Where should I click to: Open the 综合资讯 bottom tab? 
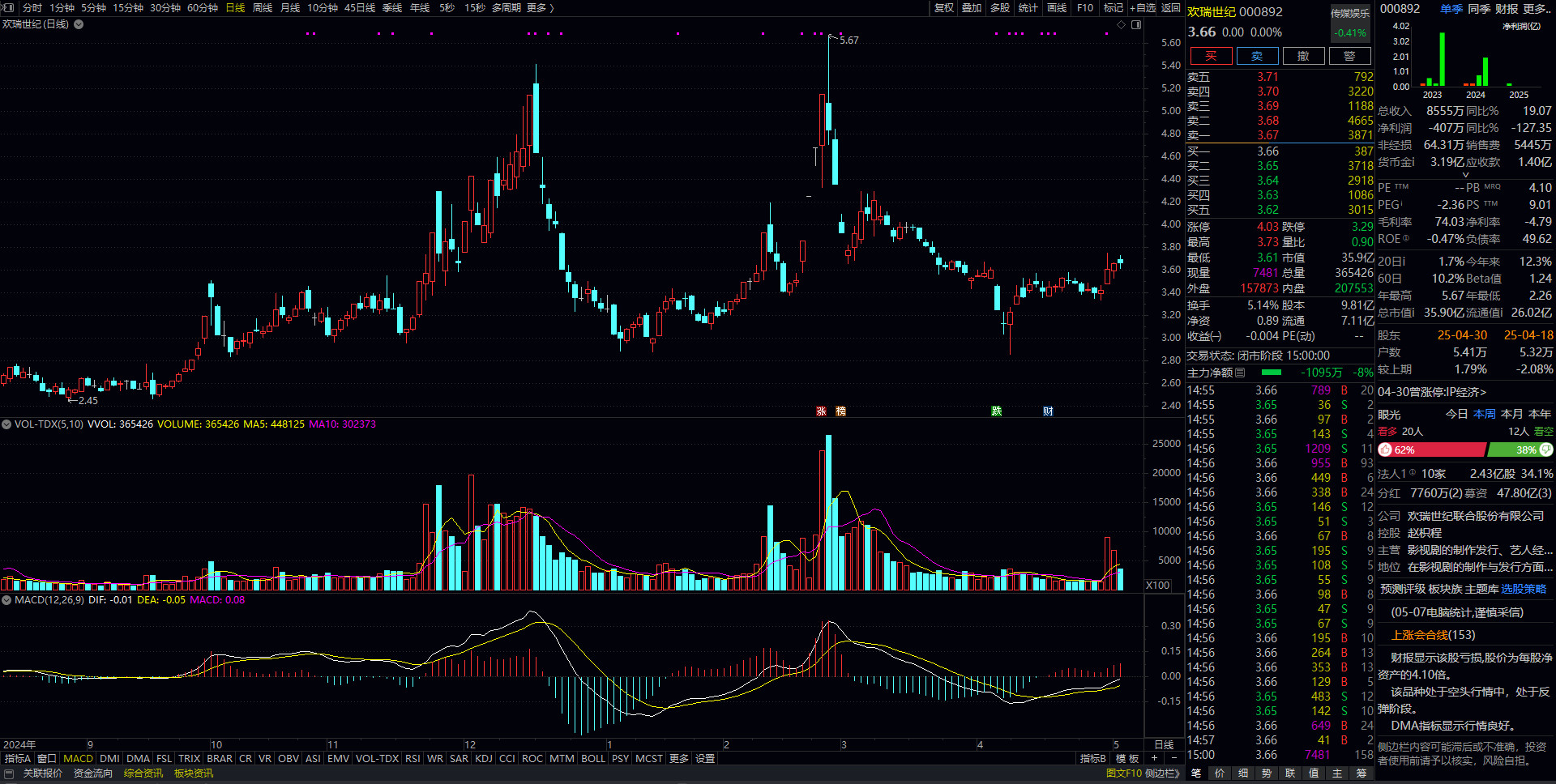(x=143, y=773)
